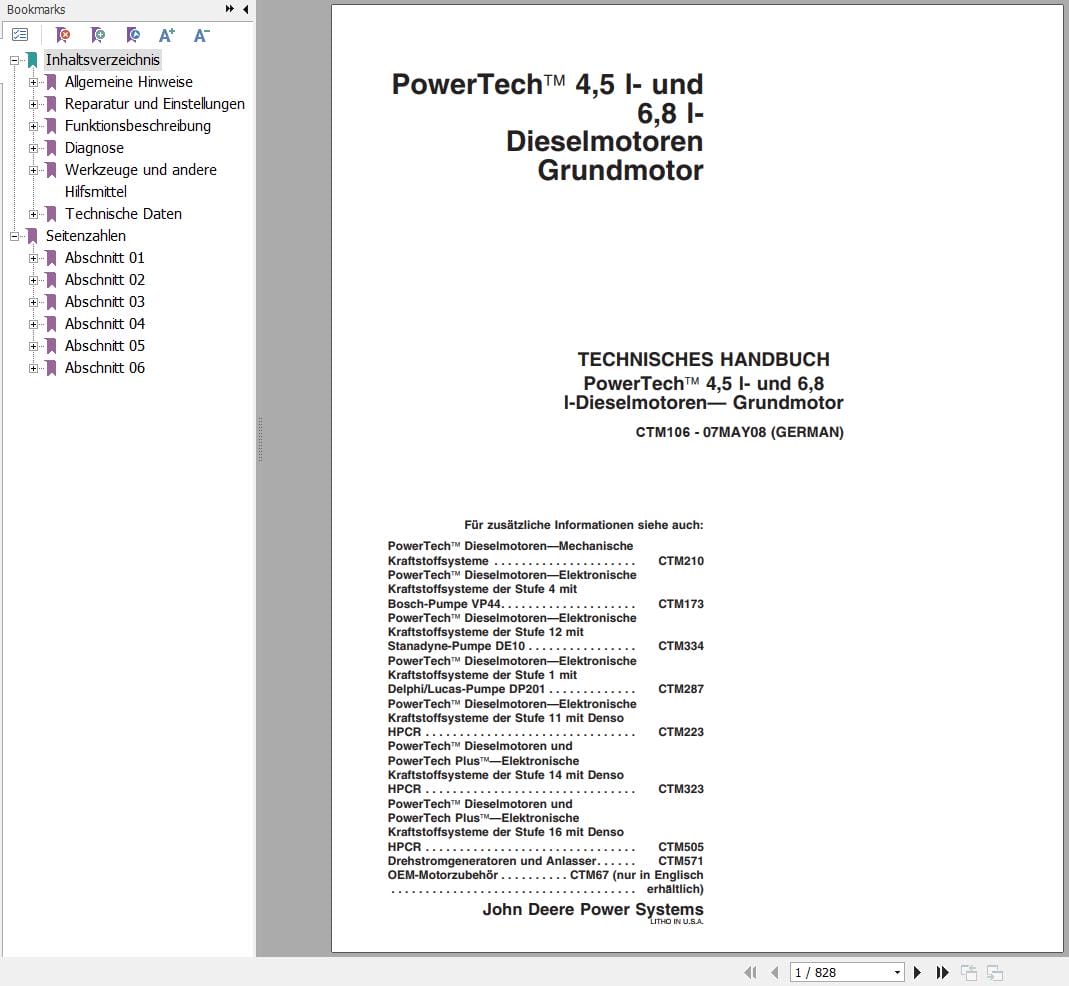1069x986 pixels.
Task: Expand all bookmarks with double-arrow icon
Action: tap(230, 9)
